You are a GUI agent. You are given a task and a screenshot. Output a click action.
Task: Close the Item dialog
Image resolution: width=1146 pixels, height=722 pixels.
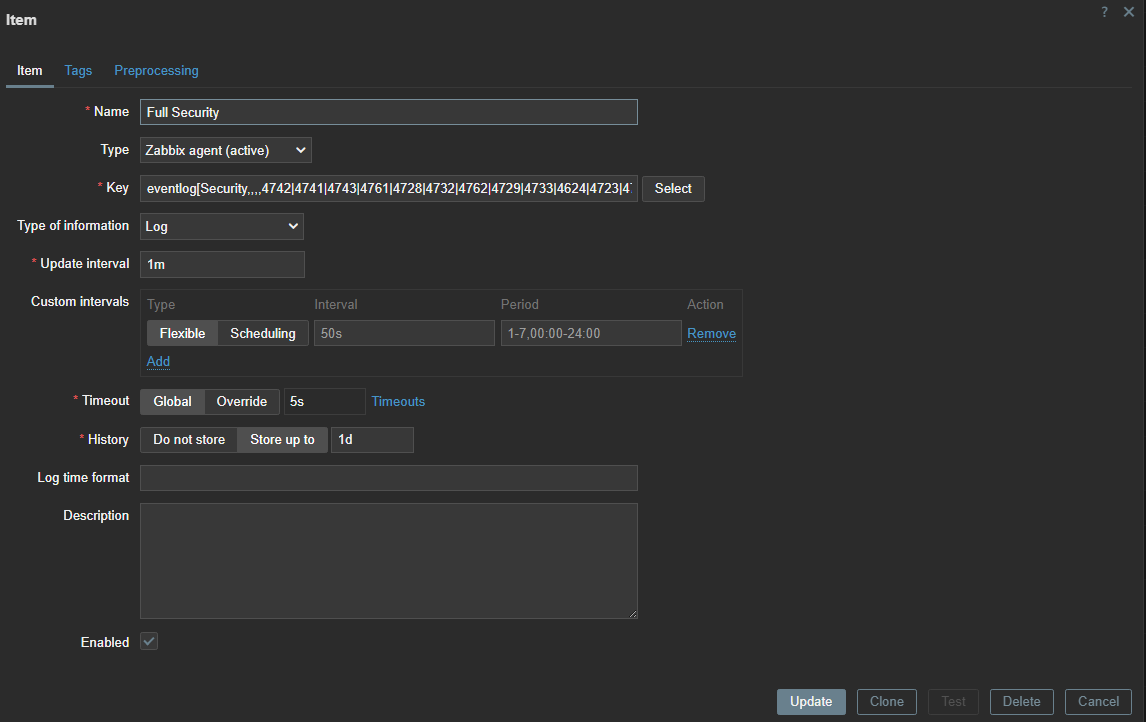click(1128, 12)
